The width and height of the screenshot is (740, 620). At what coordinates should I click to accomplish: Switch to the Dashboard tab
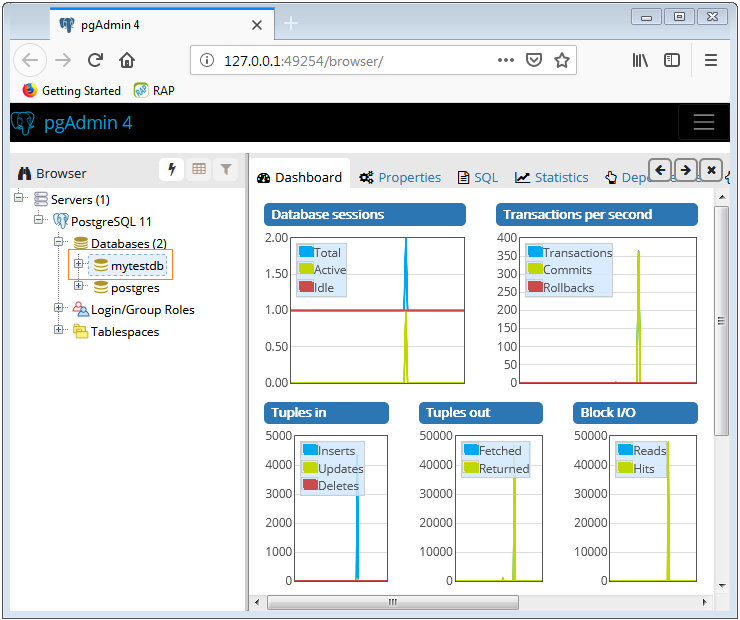(x=300, y=177)
